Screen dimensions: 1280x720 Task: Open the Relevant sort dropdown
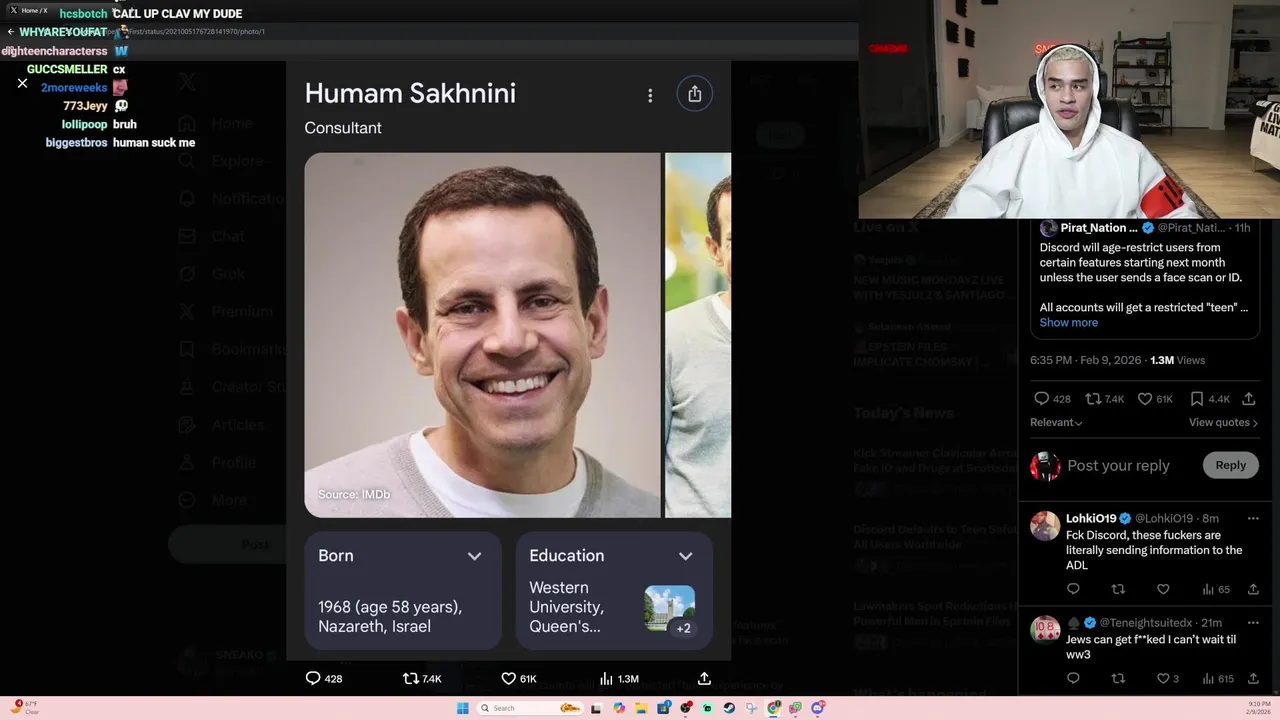pos(1056,423)
